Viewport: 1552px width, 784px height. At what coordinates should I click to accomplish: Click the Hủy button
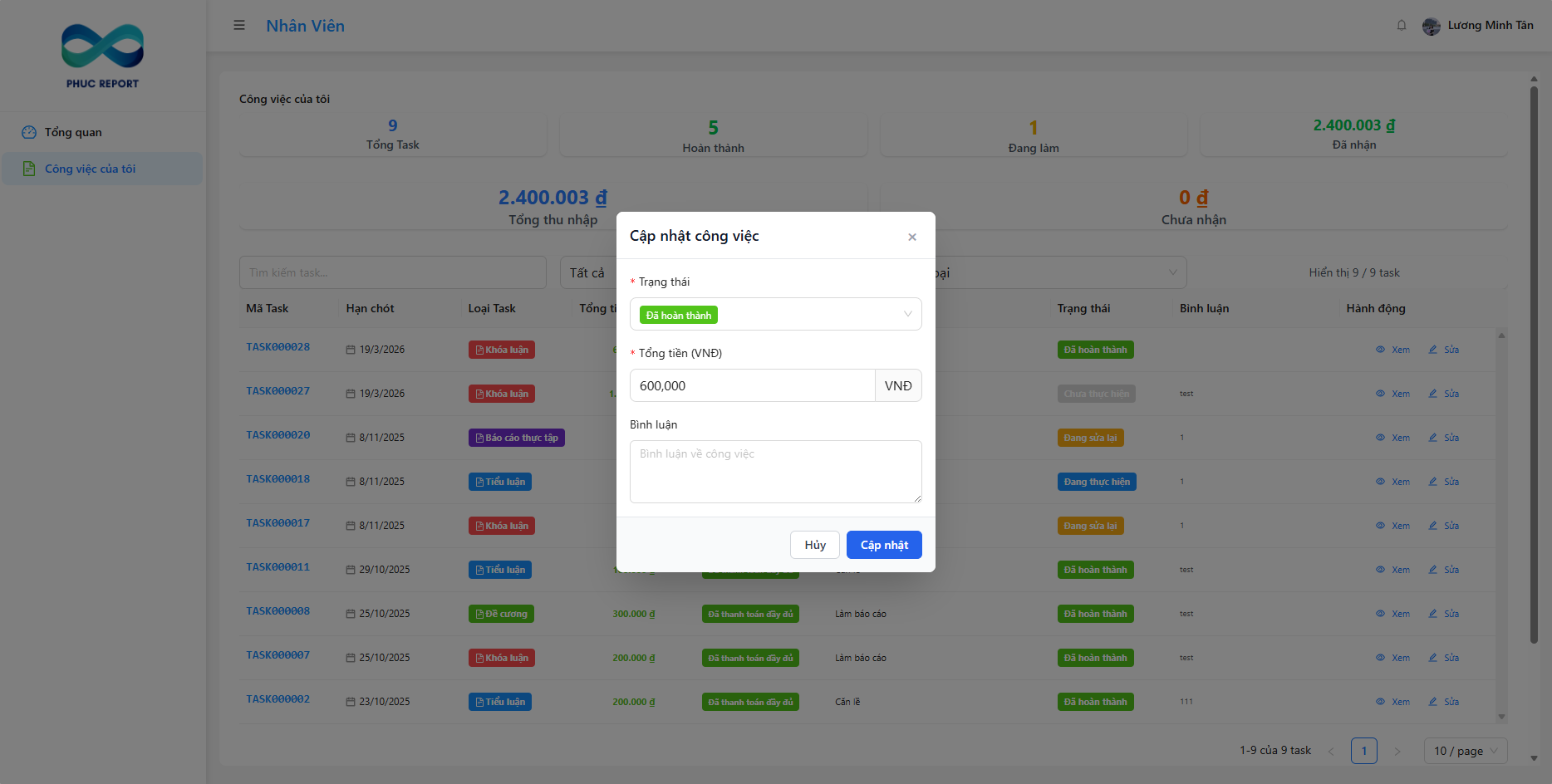[815, 545]
